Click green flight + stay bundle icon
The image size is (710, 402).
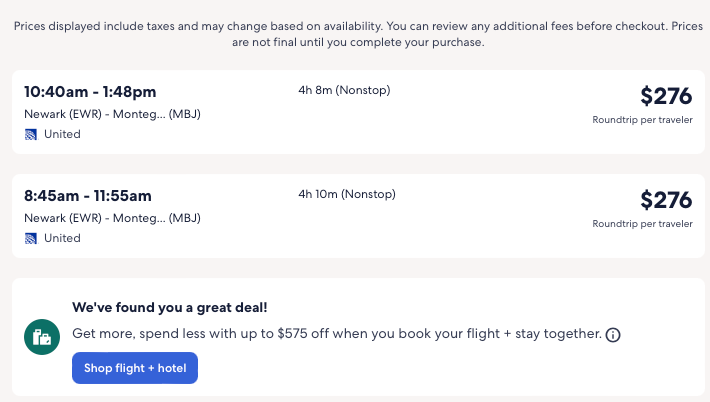pyautogui.click(x=41, y=338)
